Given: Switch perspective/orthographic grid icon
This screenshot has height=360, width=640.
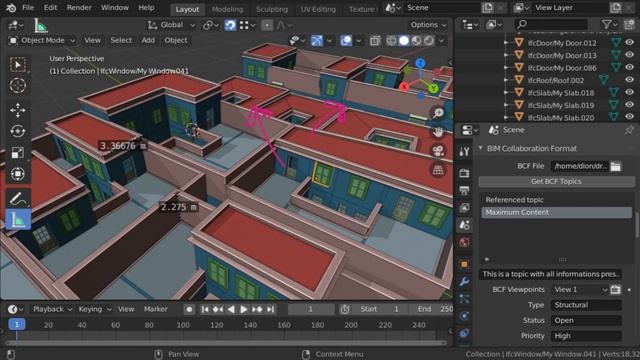Looking at the screenshot, I should [x=438, y=170].
